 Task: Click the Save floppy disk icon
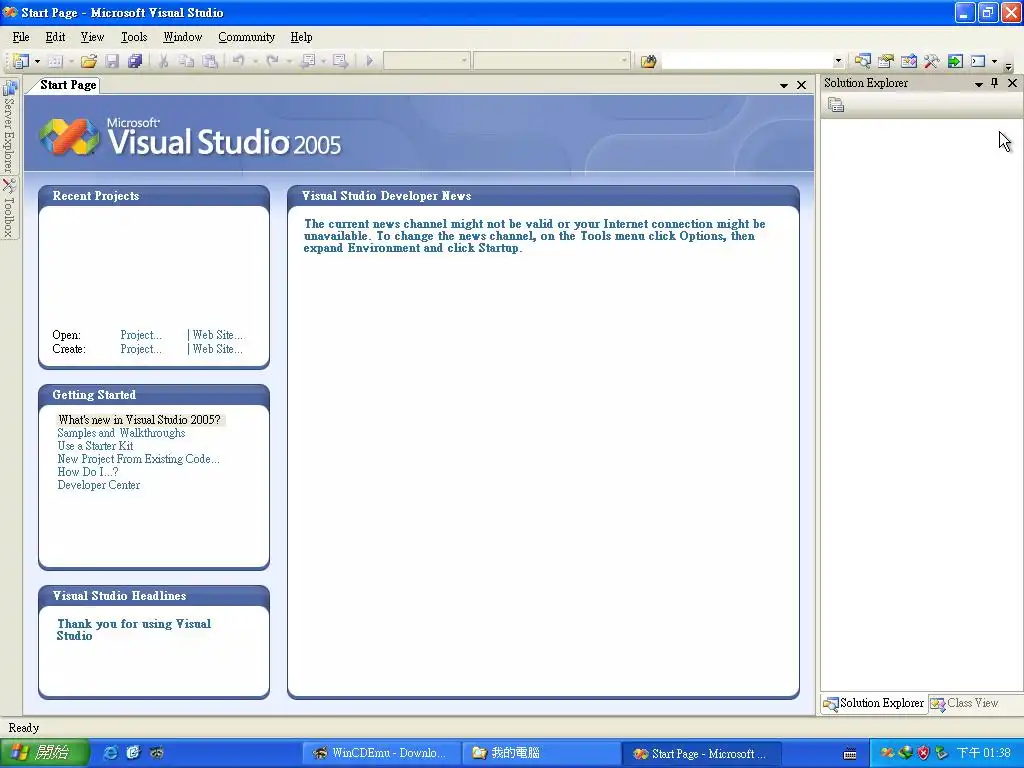[x=112, y=61]
